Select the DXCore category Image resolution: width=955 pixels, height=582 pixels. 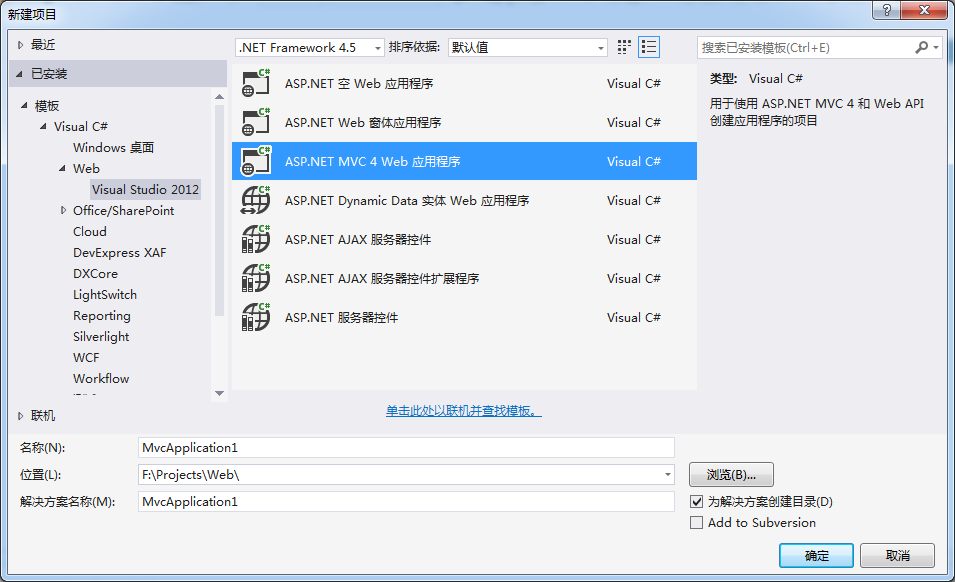click(96, 273)
